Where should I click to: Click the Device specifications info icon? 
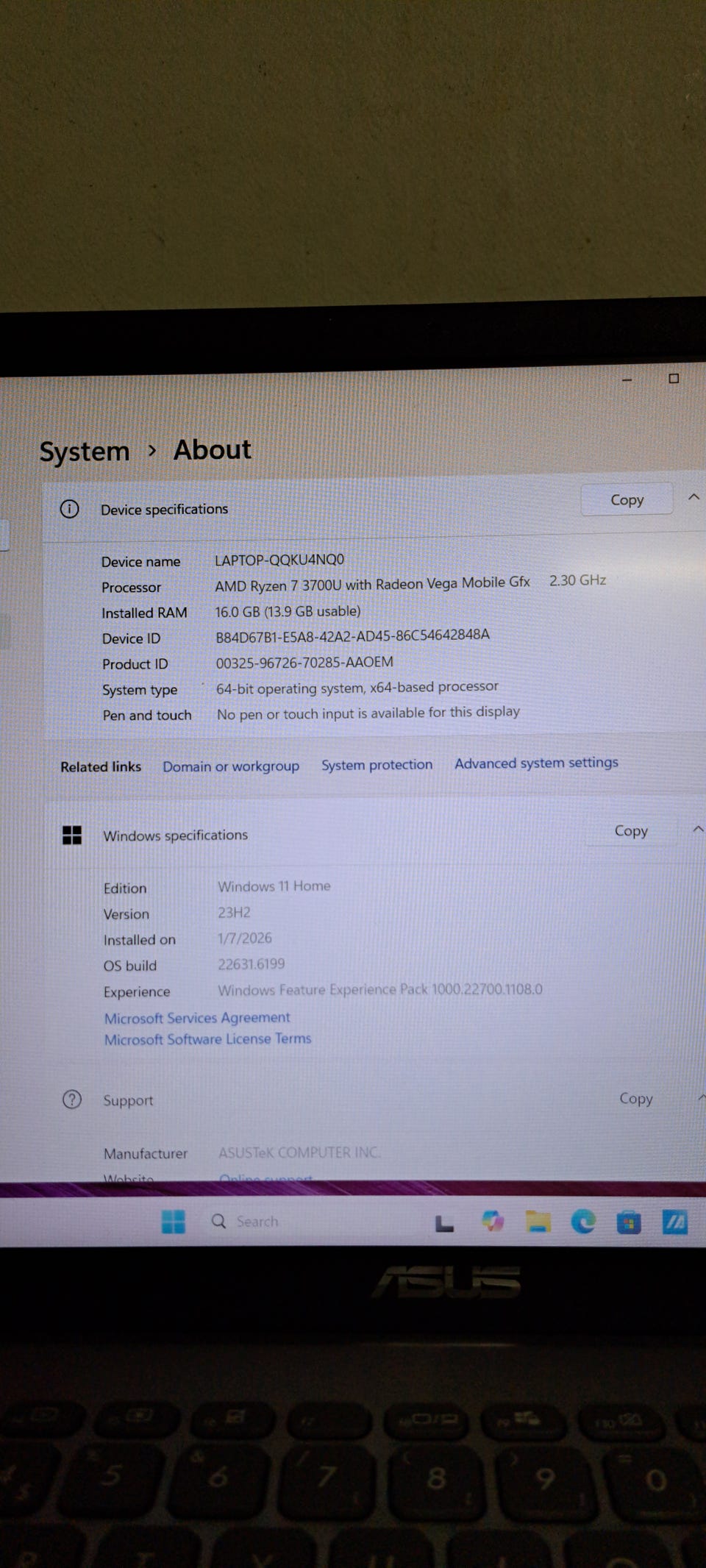70,508
